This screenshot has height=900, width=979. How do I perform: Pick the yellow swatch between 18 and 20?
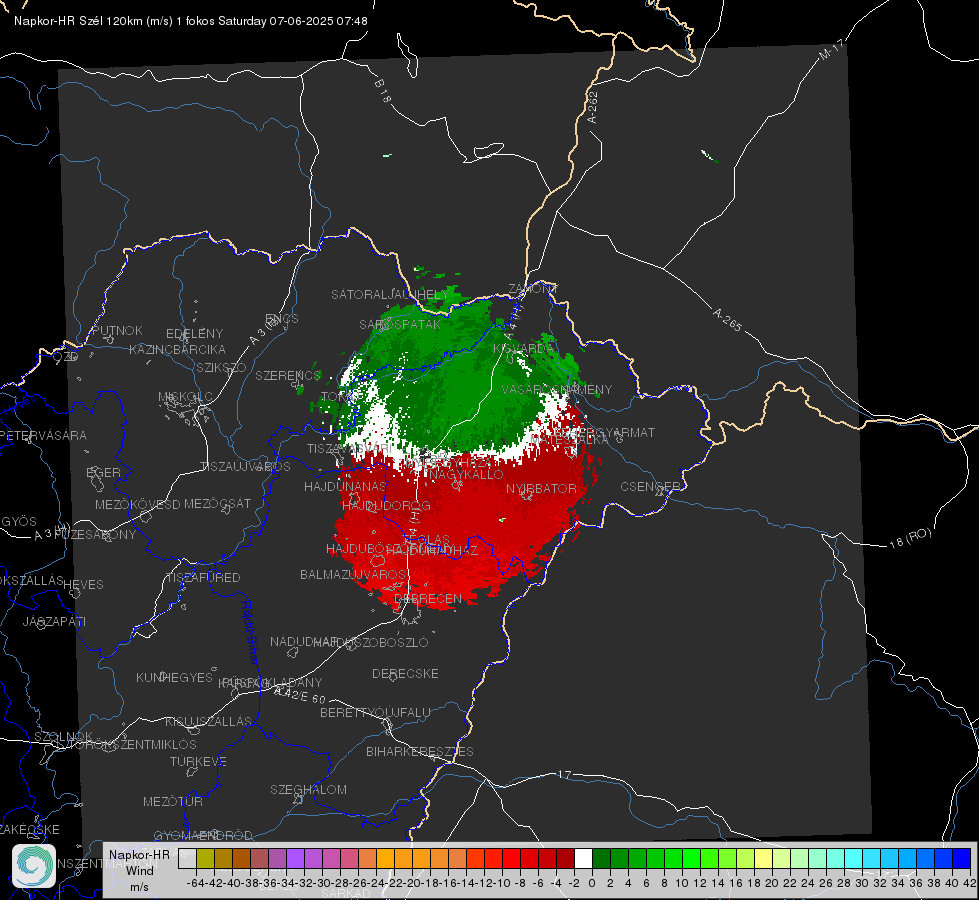[763, 858]
